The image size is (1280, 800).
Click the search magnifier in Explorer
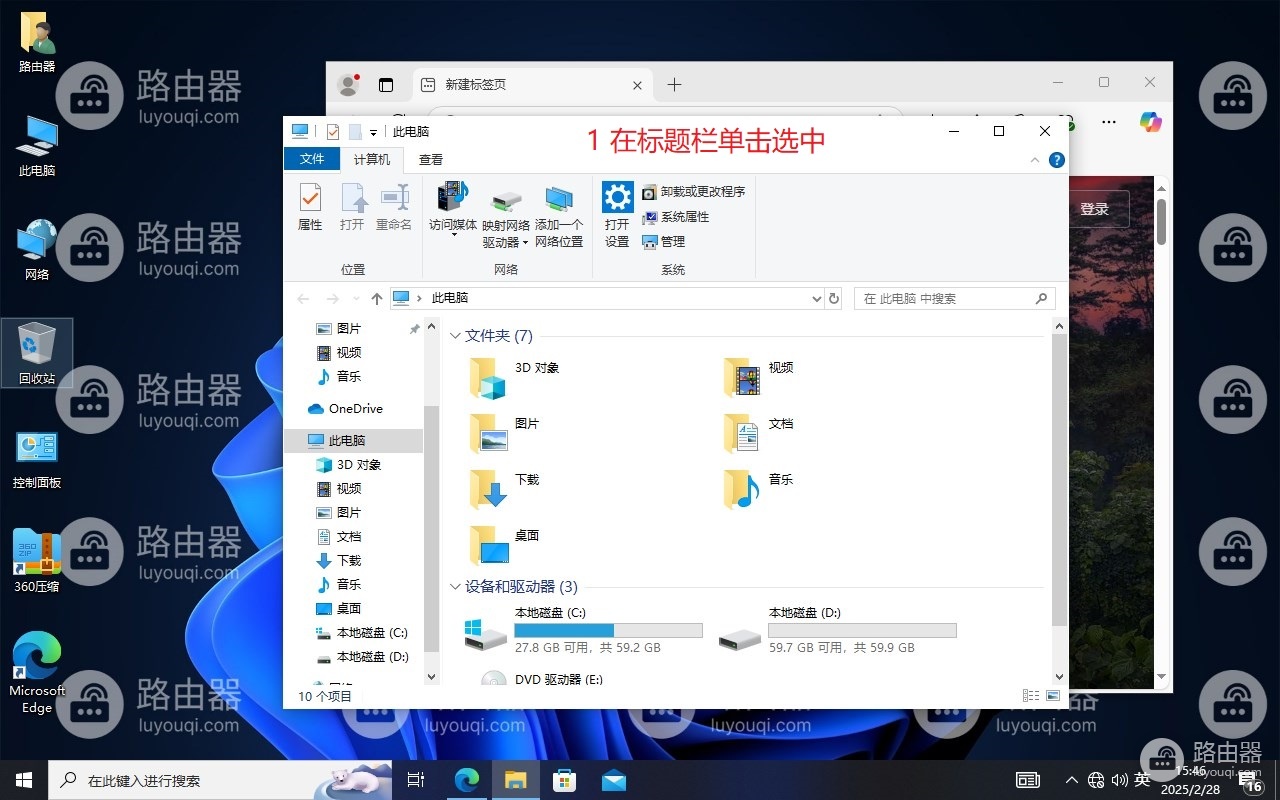tap(1041, 298)
